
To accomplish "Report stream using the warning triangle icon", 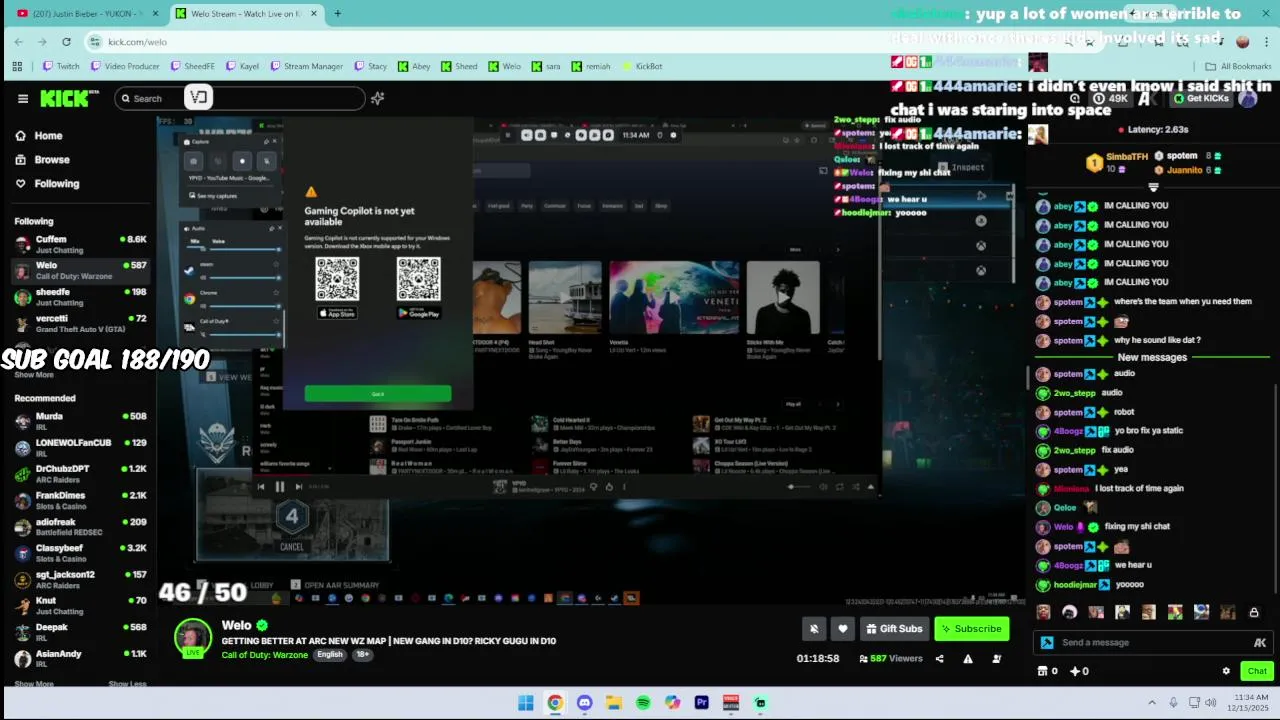I will pyautogui.click(x=967, y=658).
